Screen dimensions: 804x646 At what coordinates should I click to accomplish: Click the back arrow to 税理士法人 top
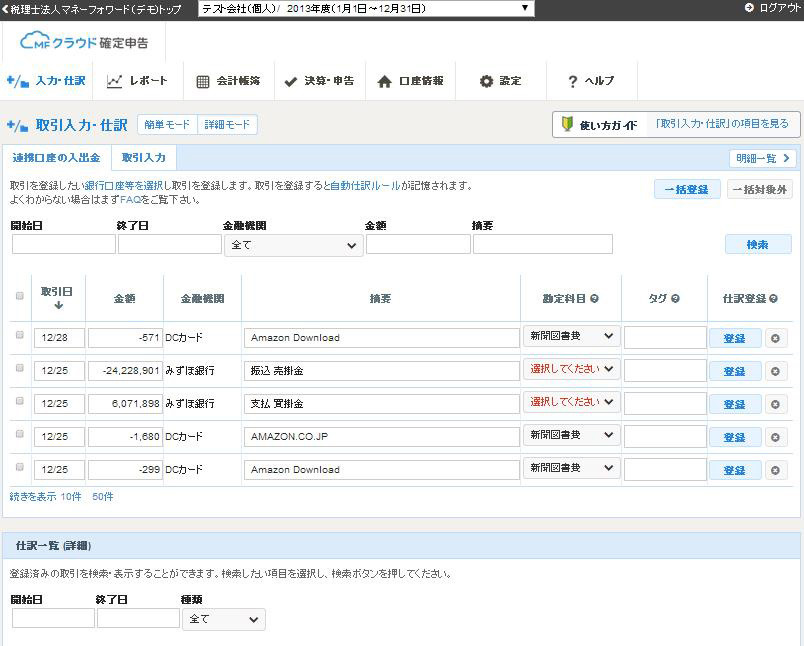tap(5, 9)
